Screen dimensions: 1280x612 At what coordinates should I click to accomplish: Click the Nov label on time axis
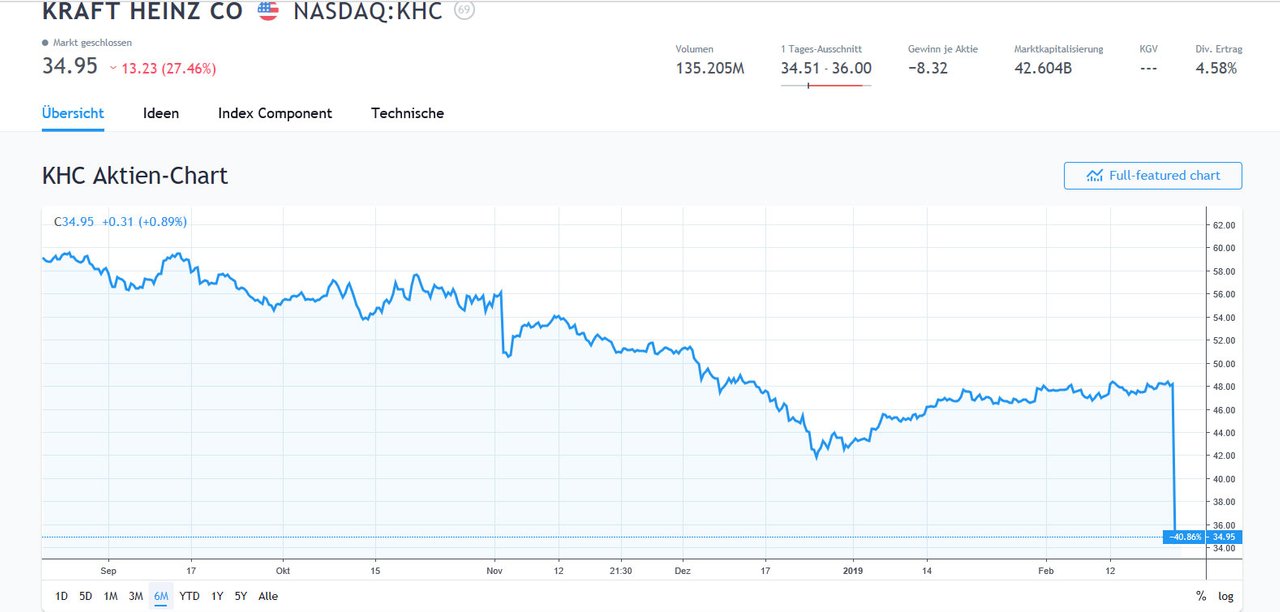coord(496,570)
